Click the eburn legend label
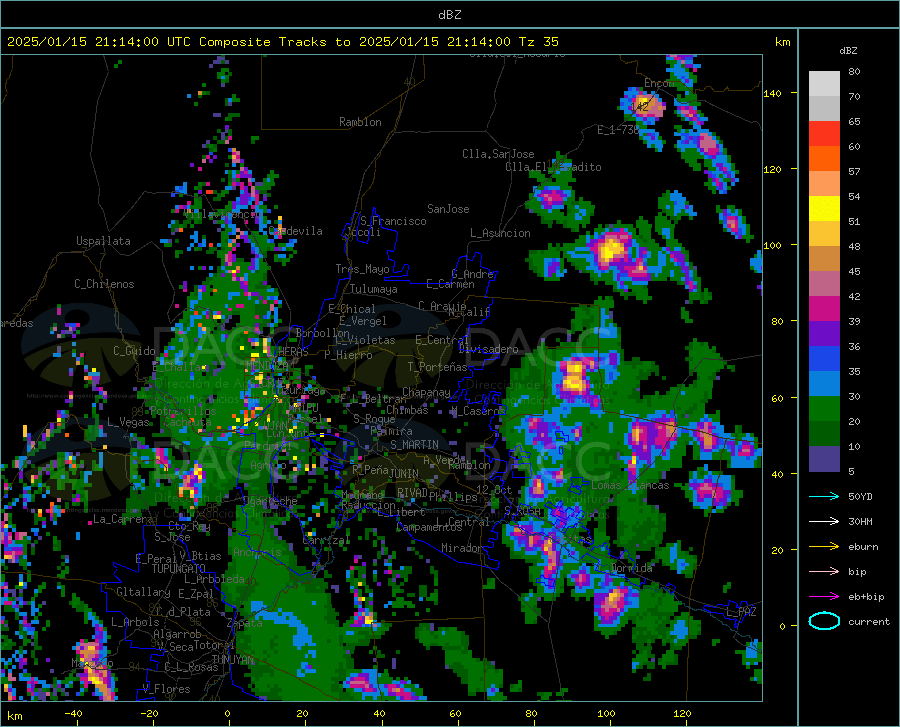 pyautogui.click(x=863, y=547)
